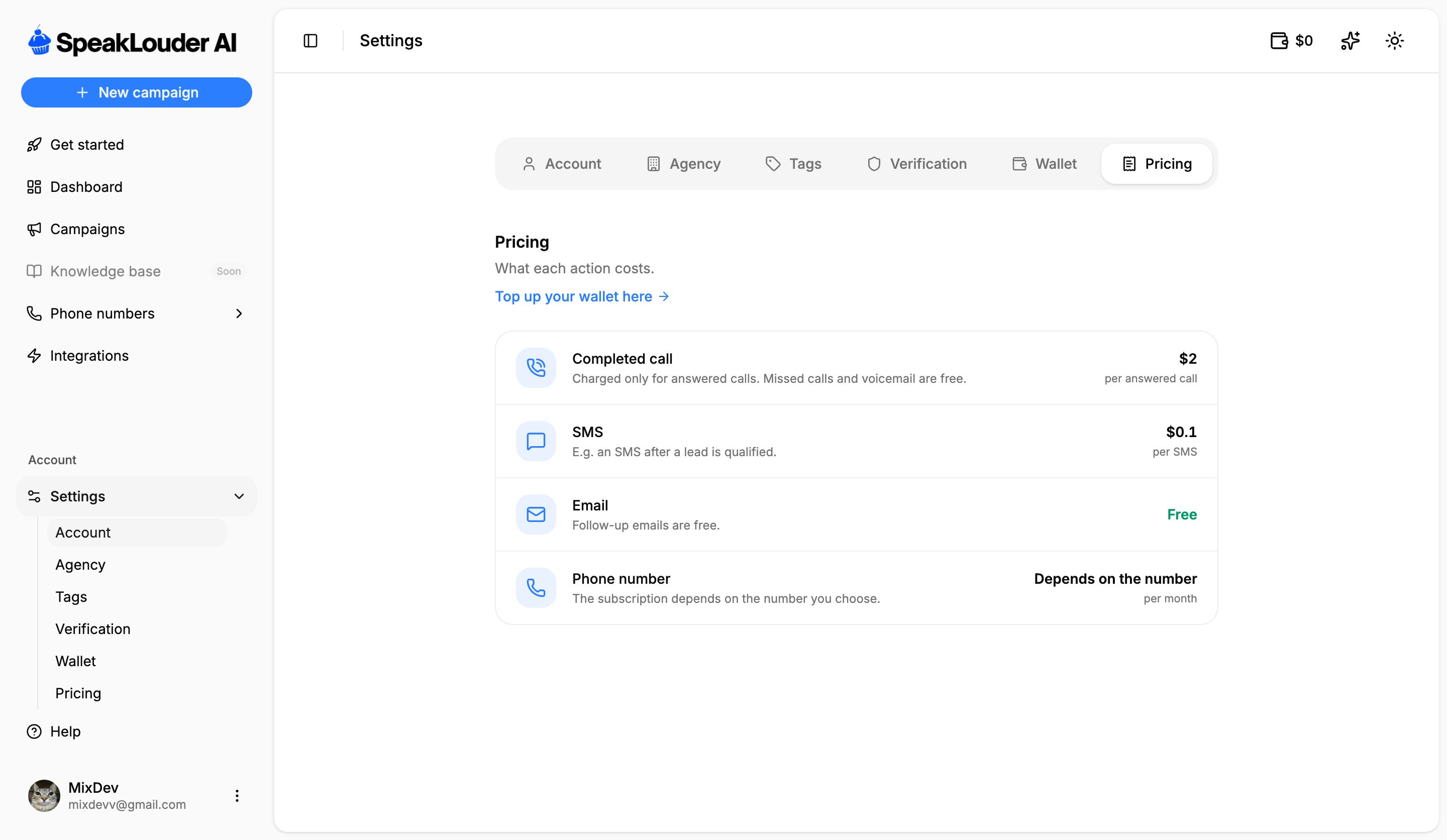Click the Completed call phone icon
The image size is (1447, 840).
click(536, 367)
